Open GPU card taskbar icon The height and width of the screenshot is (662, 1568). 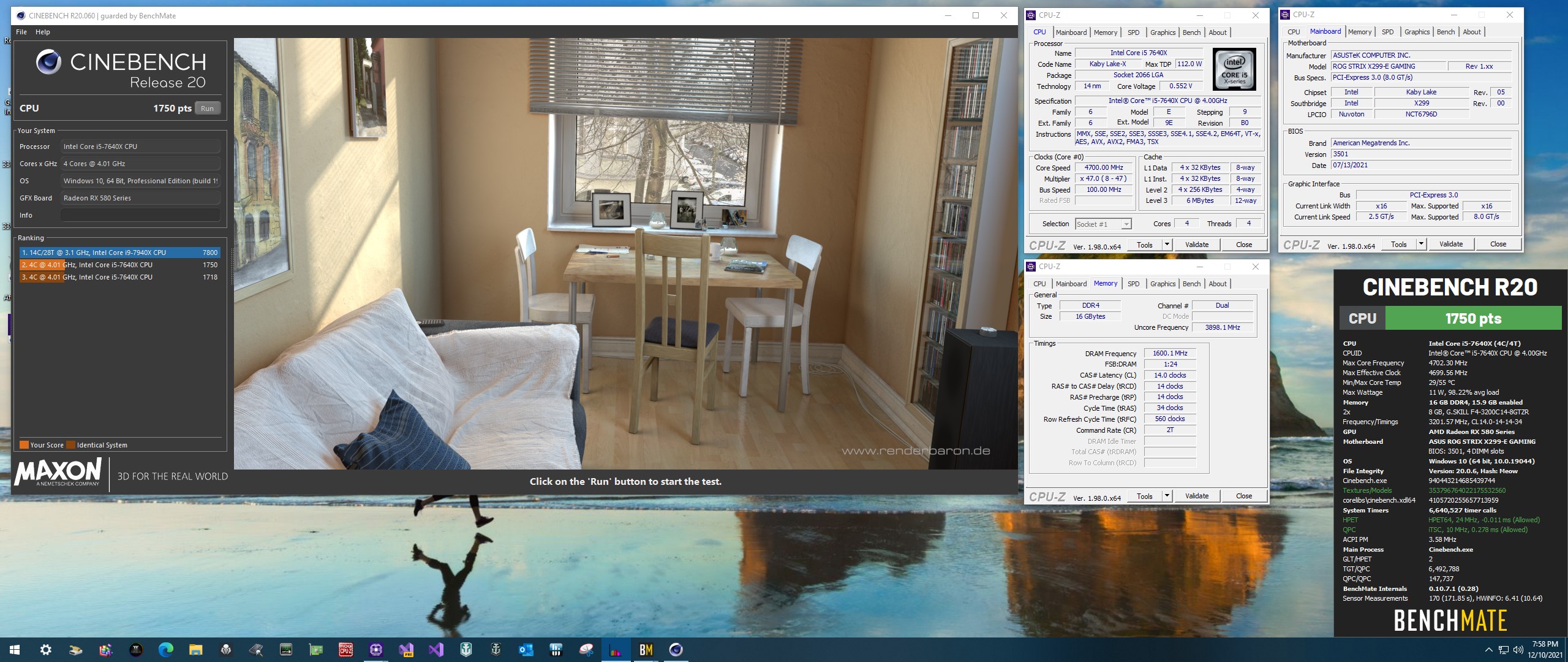(x=315, y=650)
